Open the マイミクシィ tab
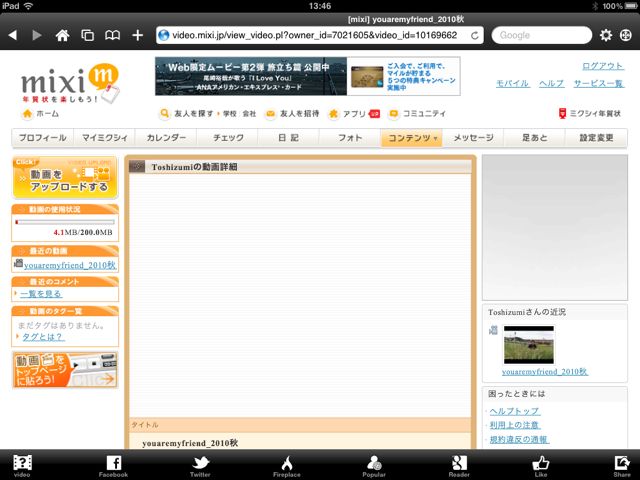The image size is (640, 480). pyautogui.click(x=104, y=138)
